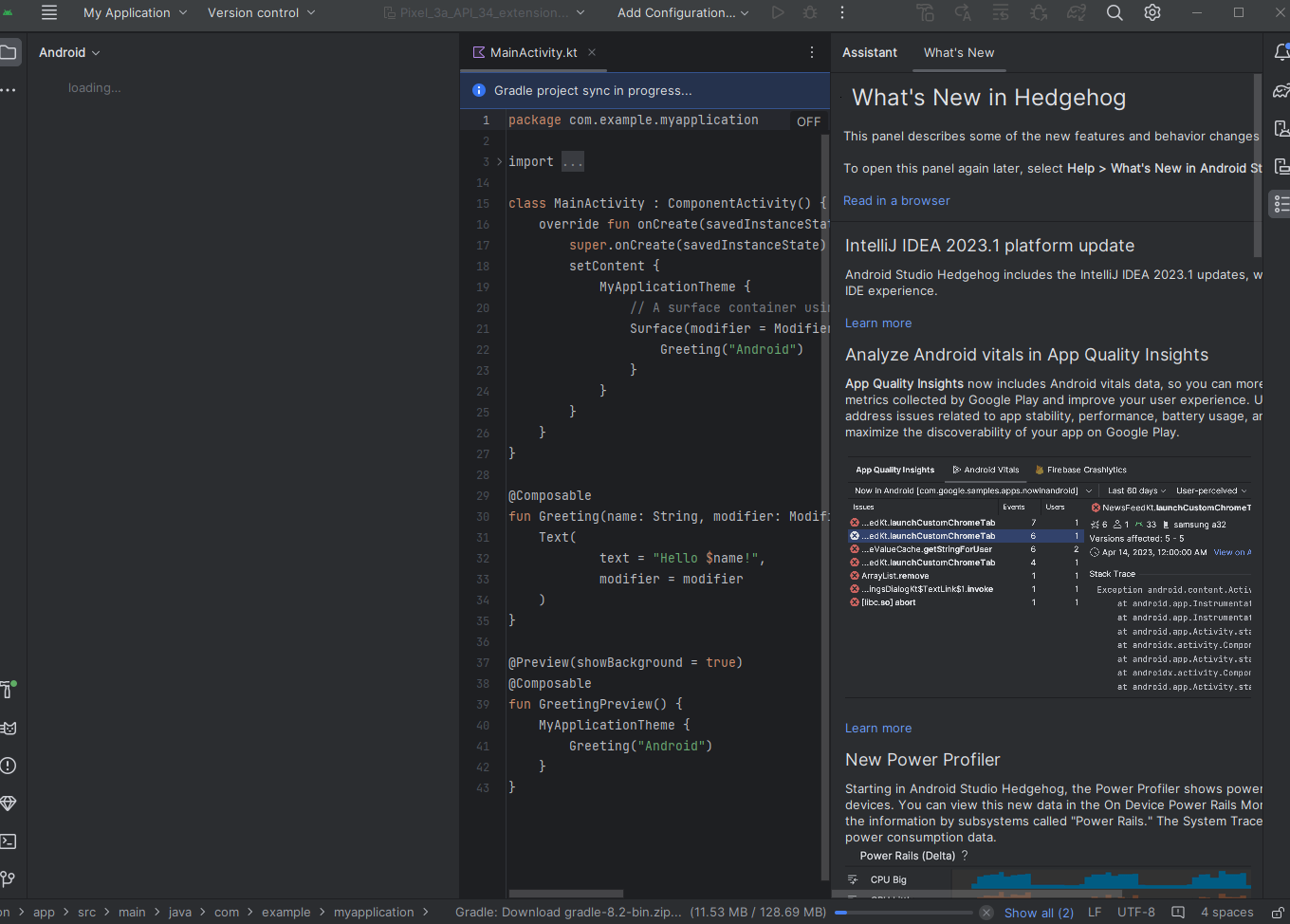
Task: Click the UTF-8 encoding status item
Action: [x=1136, y=913]
